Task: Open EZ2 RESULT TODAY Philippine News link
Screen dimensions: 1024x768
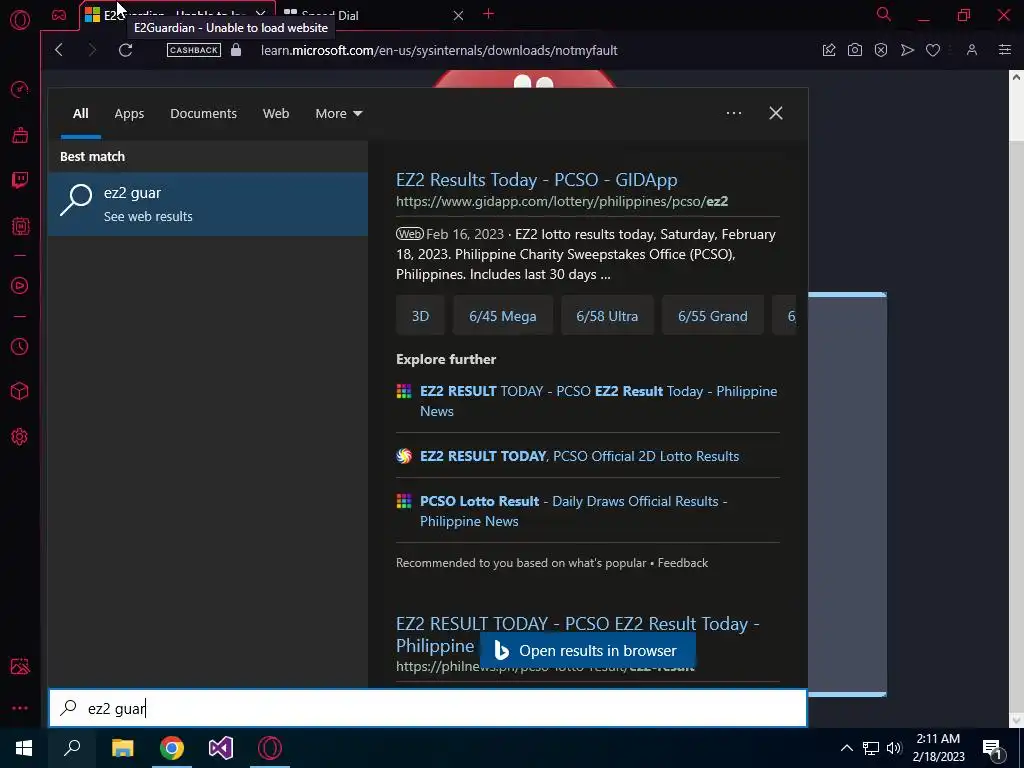Action: click(x=598, y=401)
